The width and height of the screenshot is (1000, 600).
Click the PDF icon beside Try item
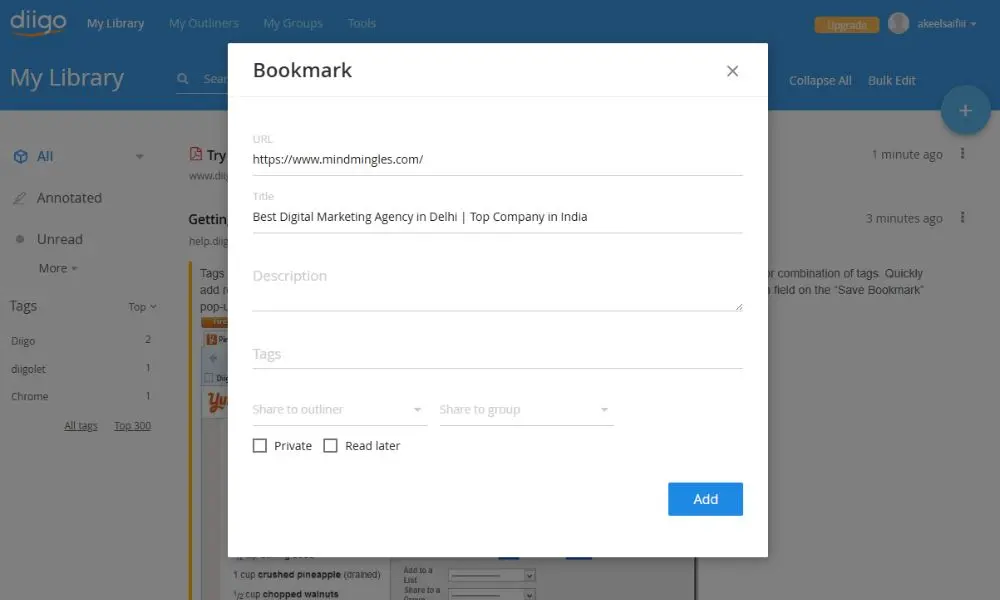(196, 154)
